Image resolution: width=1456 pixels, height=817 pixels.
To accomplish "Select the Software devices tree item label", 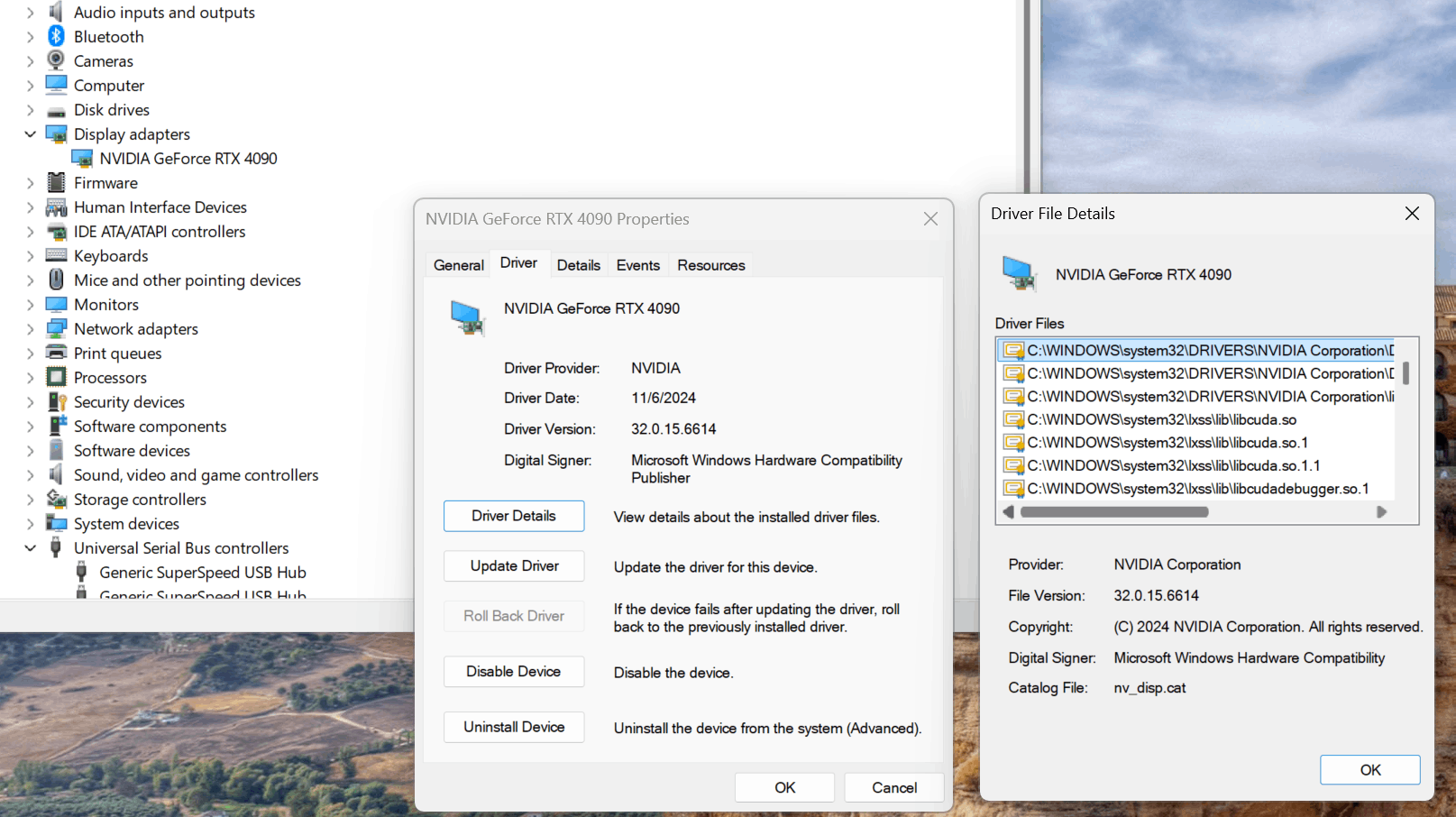I will click(x=132, y=451).
